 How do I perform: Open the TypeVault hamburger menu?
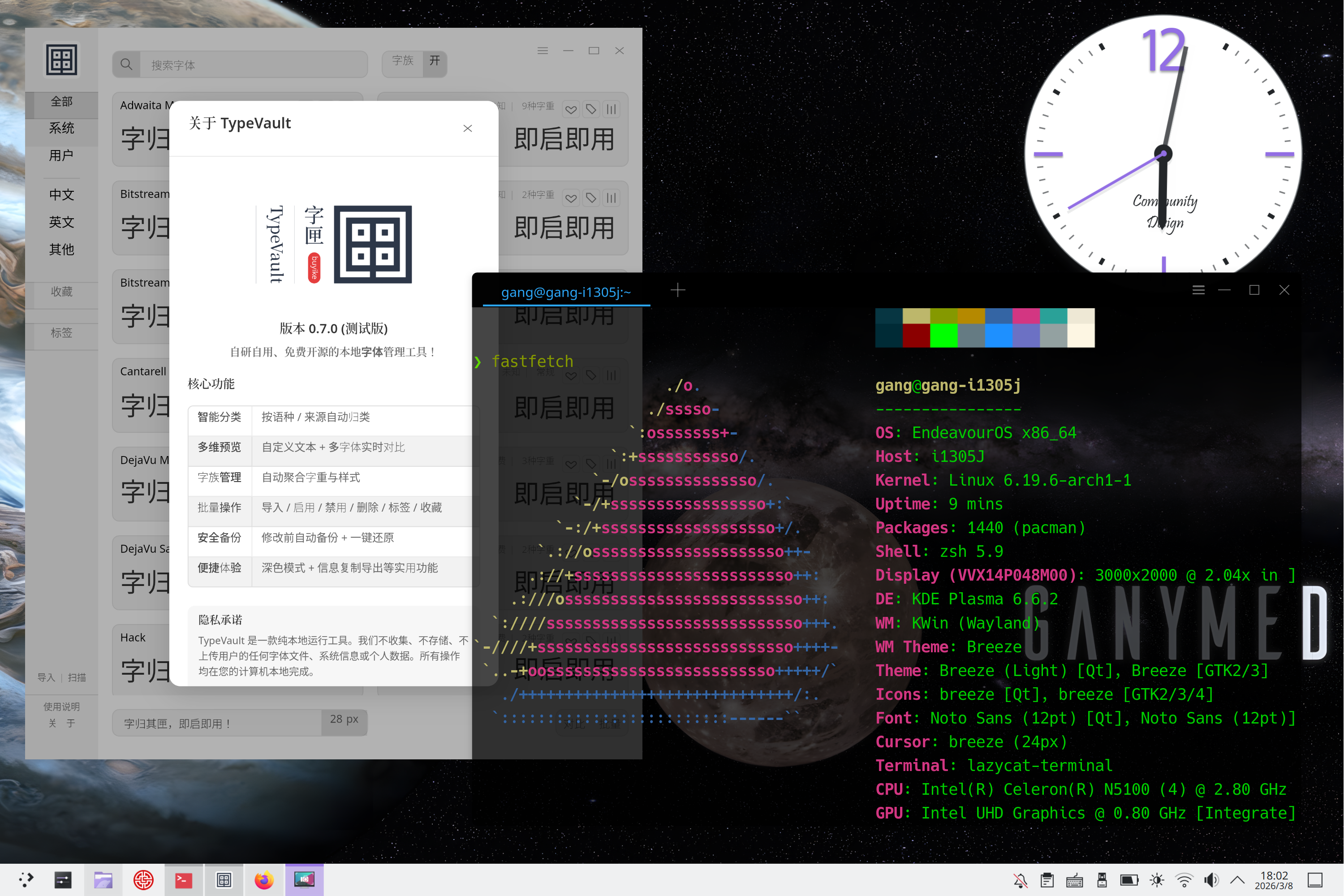point(543,50)
